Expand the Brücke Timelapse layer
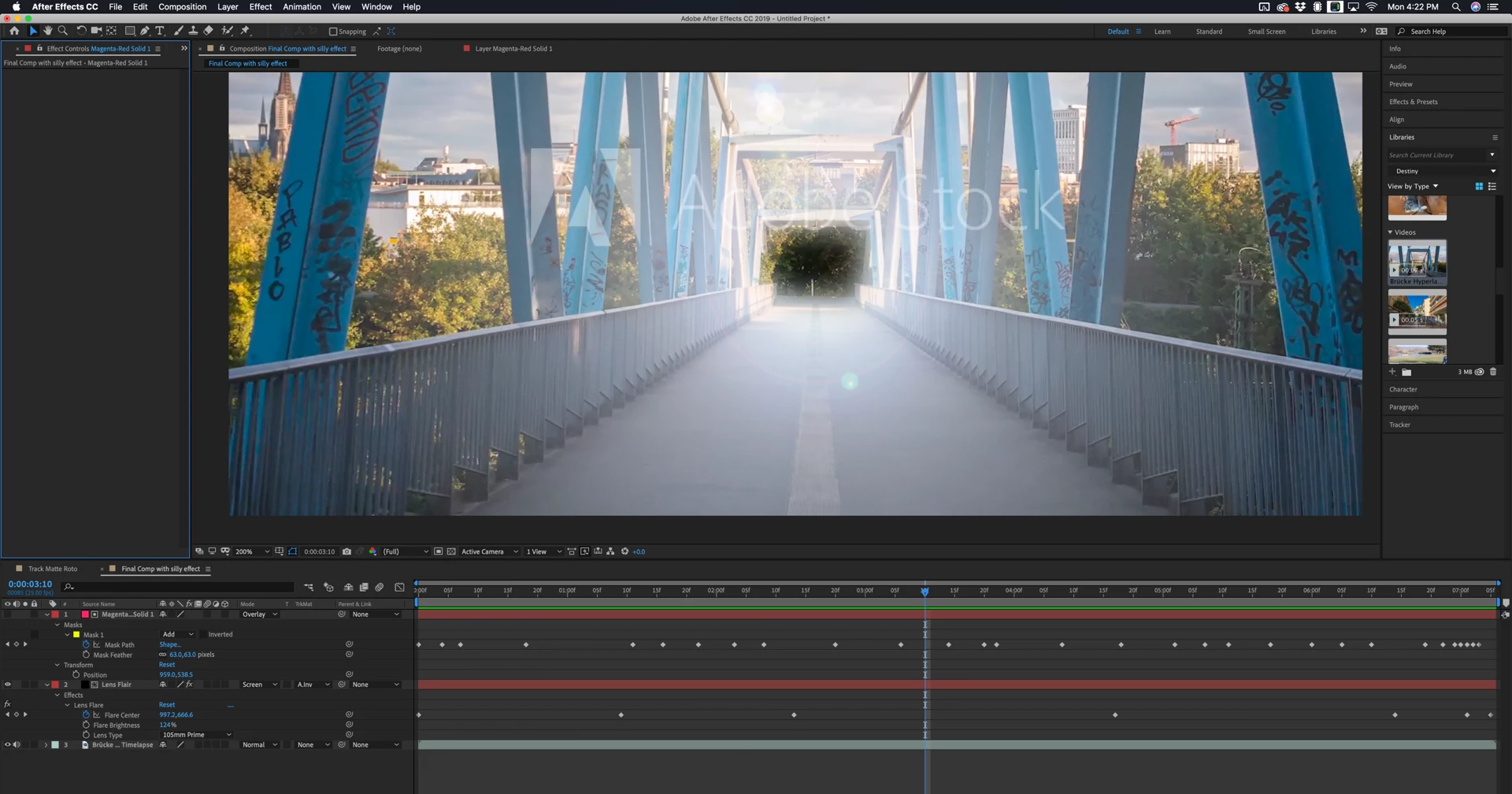1512x794 pixels. point(46,744)
